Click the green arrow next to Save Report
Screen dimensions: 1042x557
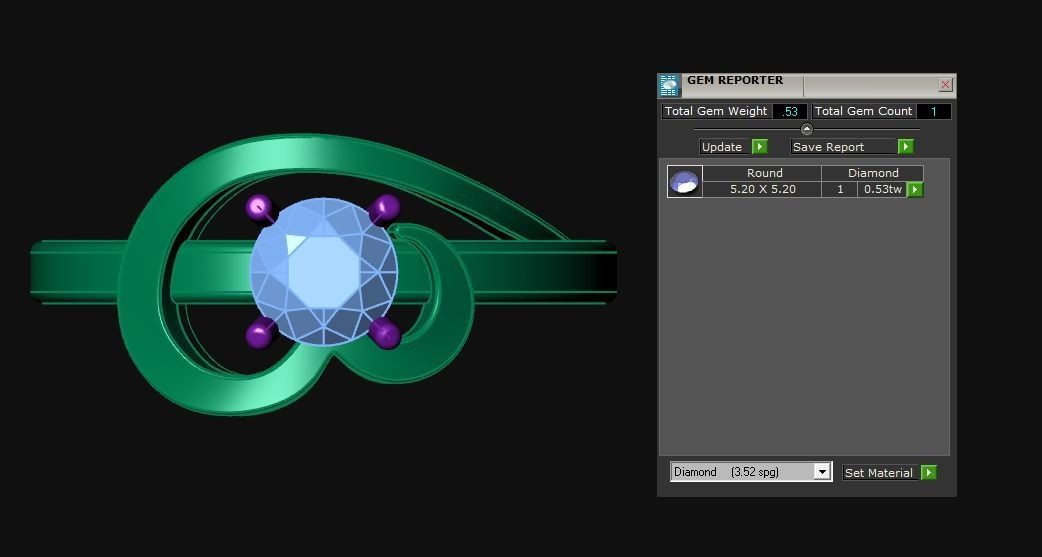[x=905, y=146]
